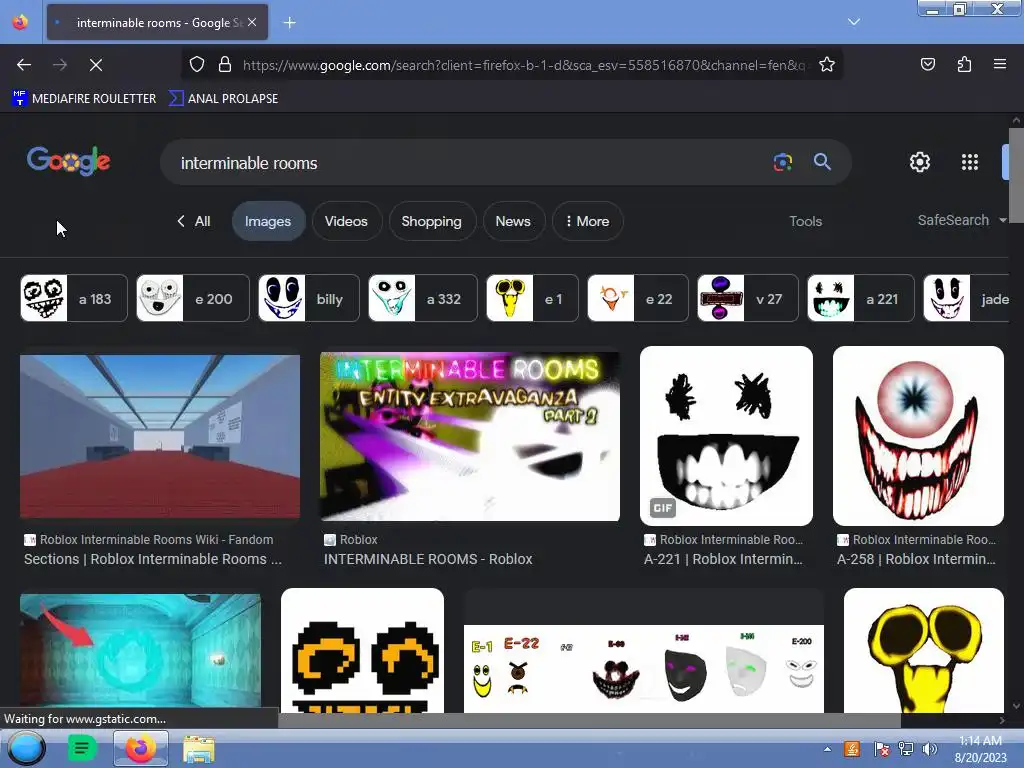
Task: Open Google quick settings gear
Action: point(920,162)
